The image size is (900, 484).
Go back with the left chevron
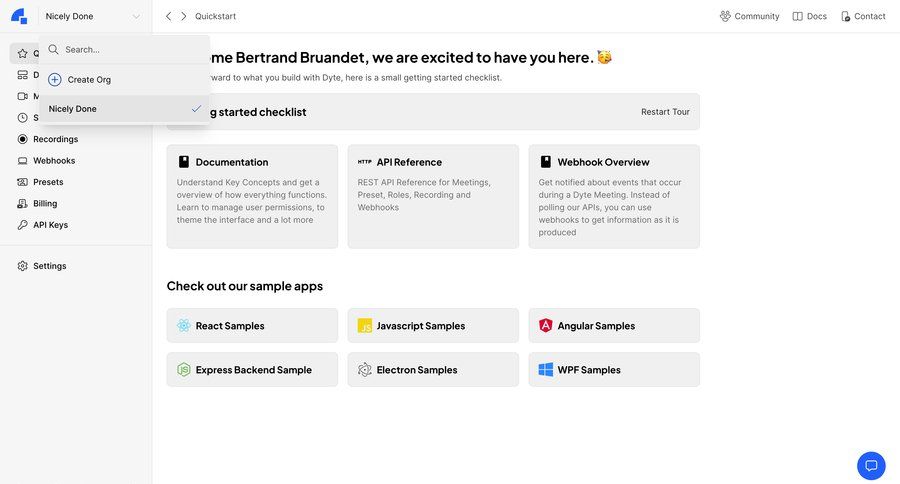[x=168, y=16]
